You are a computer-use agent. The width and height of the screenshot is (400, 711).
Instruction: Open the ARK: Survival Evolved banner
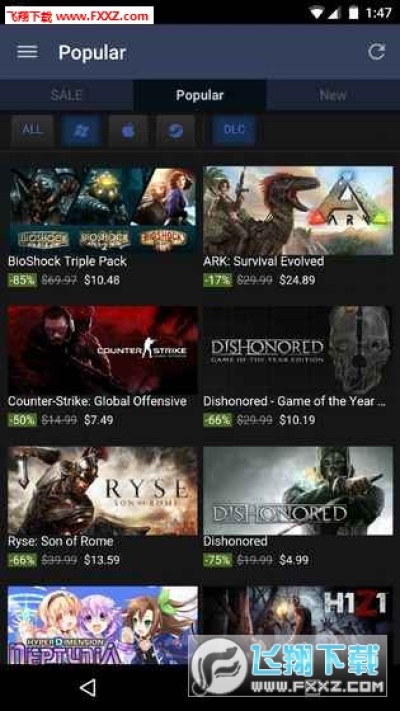point(298,209)
